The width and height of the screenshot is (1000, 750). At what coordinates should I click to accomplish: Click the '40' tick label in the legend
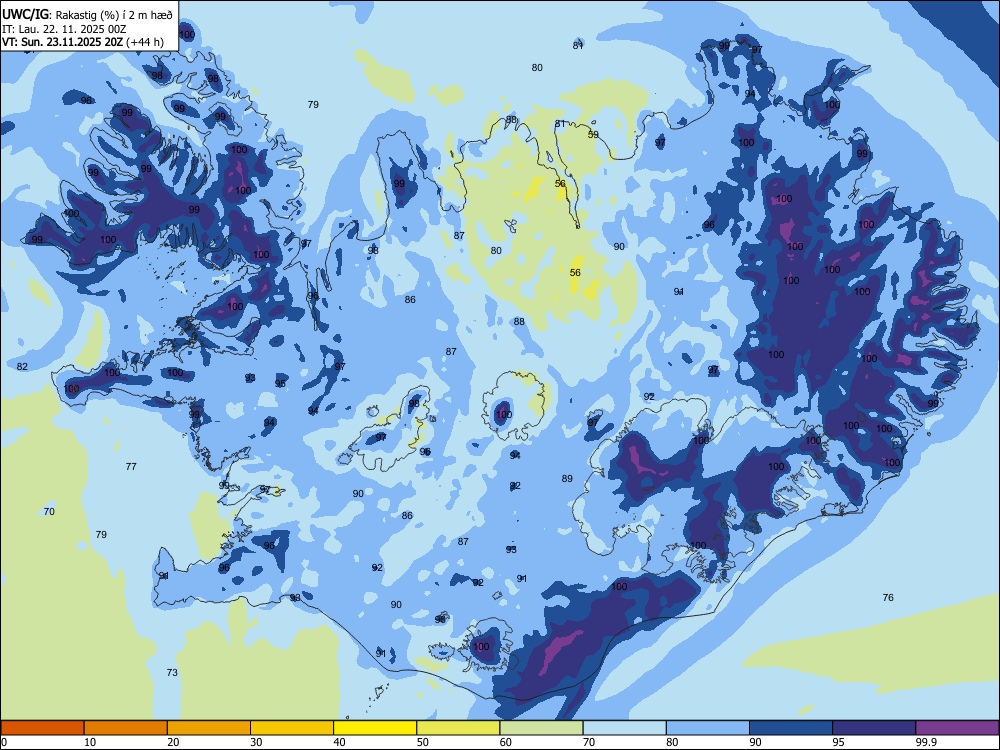(339, 742)
